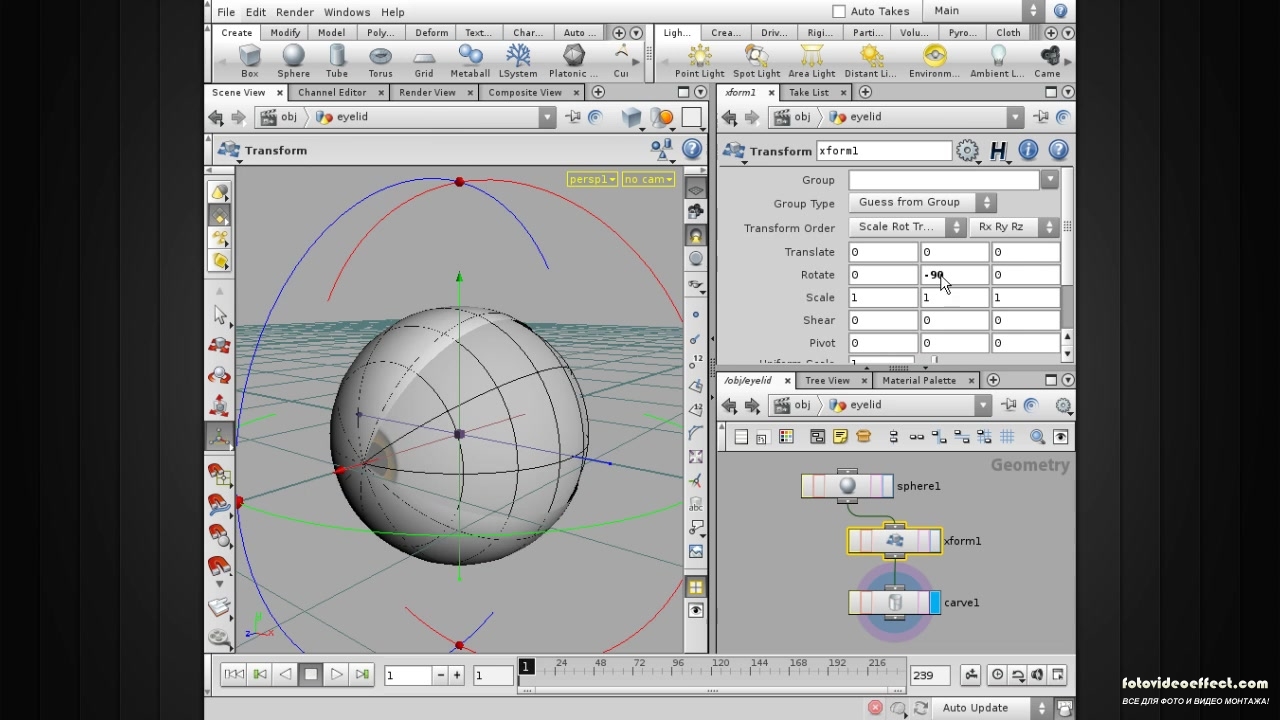Screen dimensions: 1280x720
Task: Open the Help menu
Action: click(393, 12)
